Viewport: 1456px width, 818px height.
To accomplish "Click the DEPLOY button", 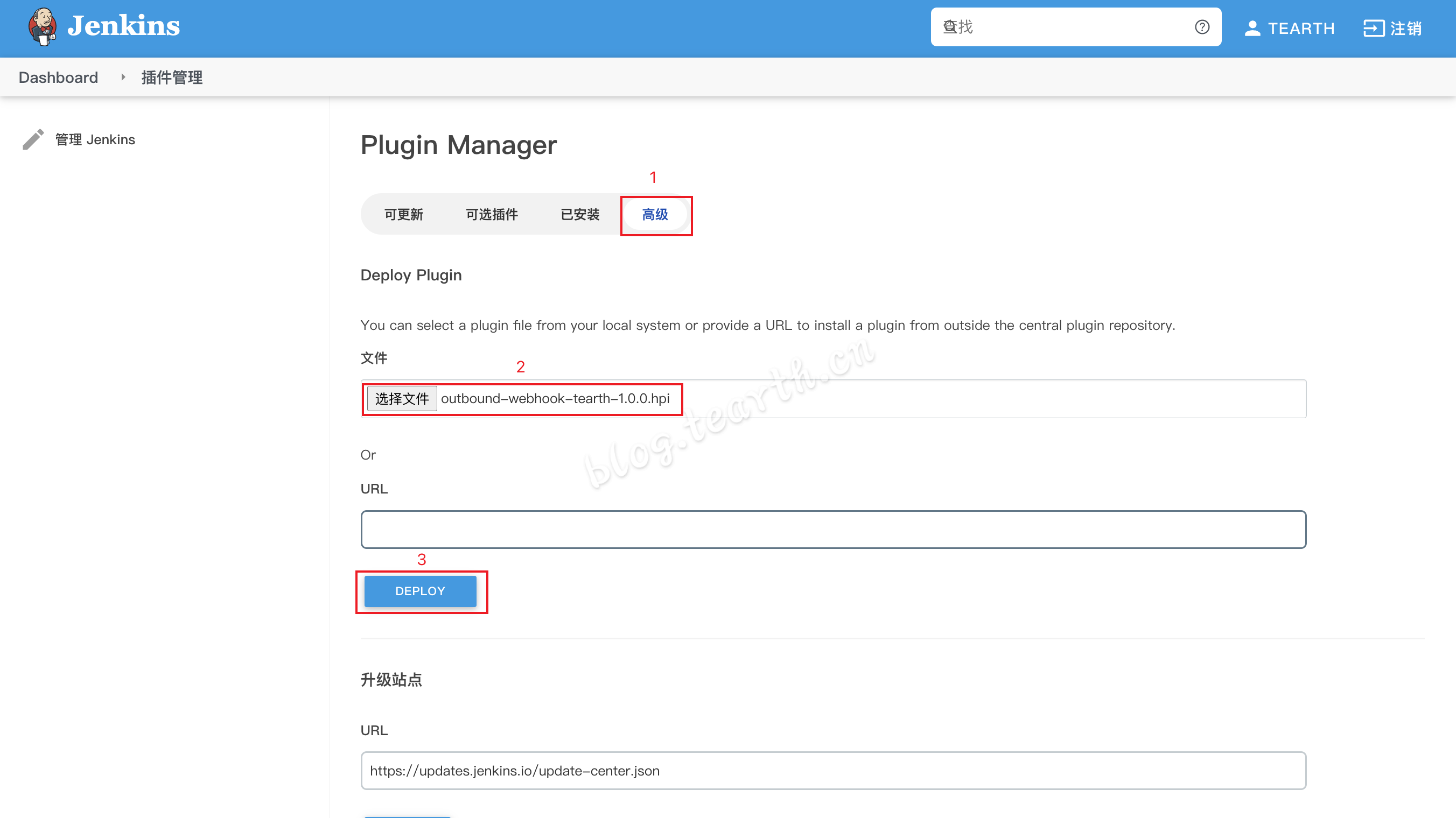I will [x=420, y=591].
